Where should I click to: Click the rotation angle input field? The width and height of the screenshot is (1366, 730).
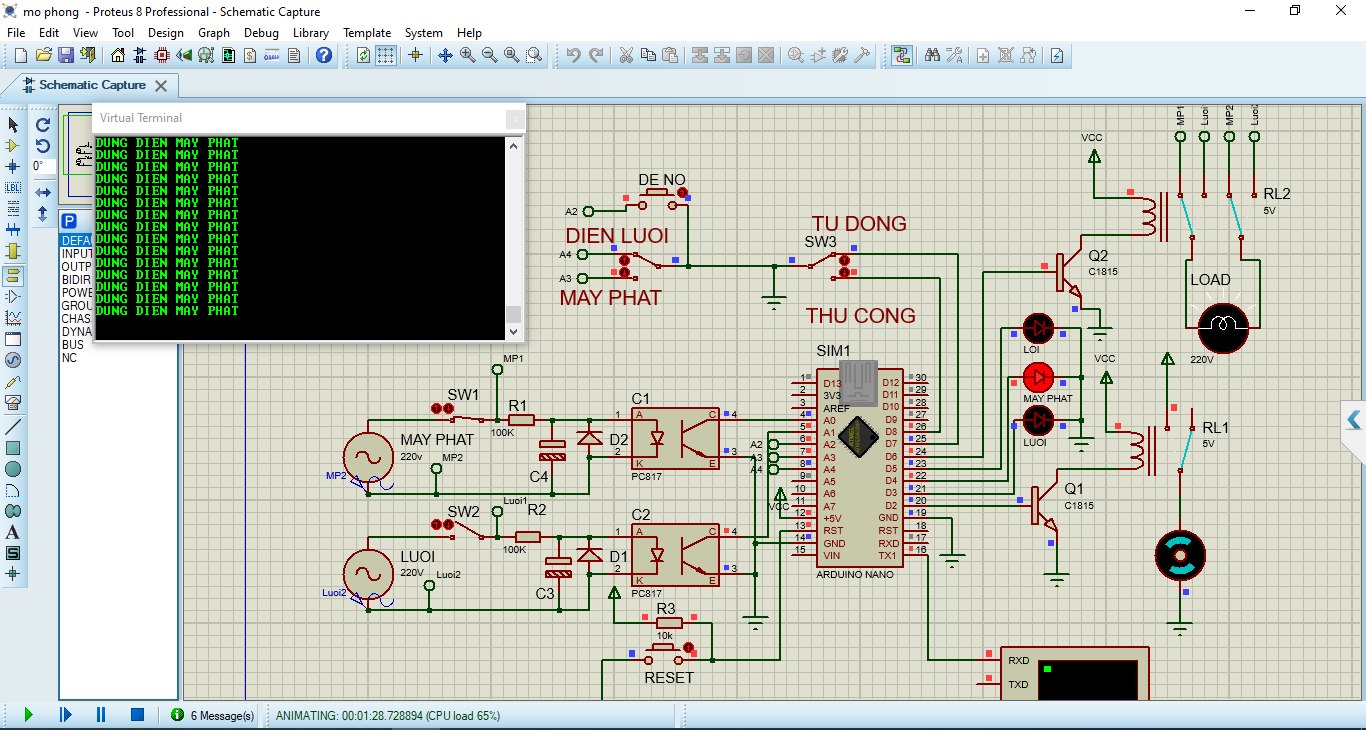pos(43,166)
